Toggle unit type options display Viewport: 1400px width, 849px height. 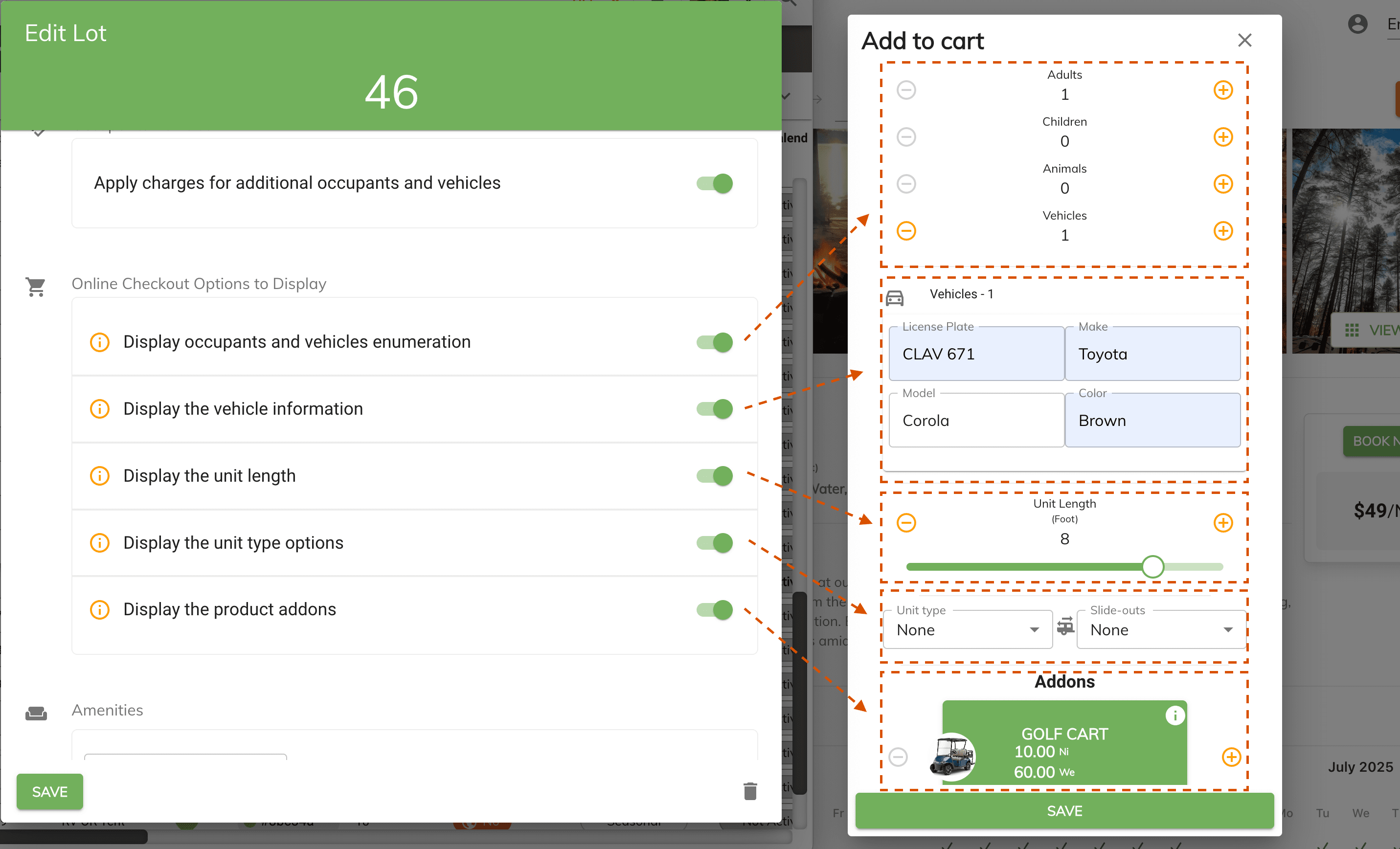(715, 543)
